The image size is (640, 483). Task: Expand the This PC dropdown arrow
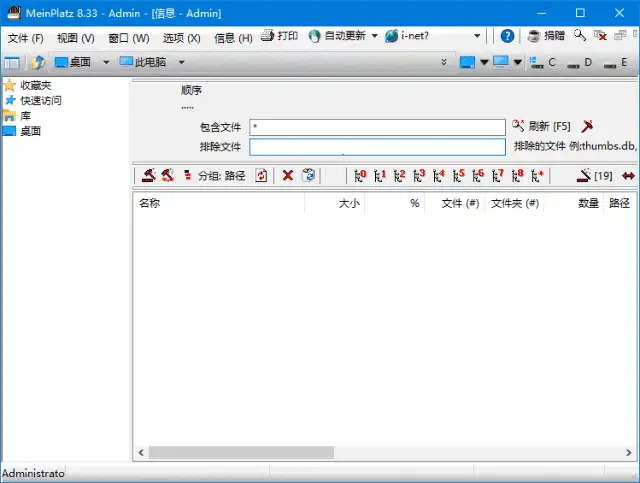click(x=181, y=62)
